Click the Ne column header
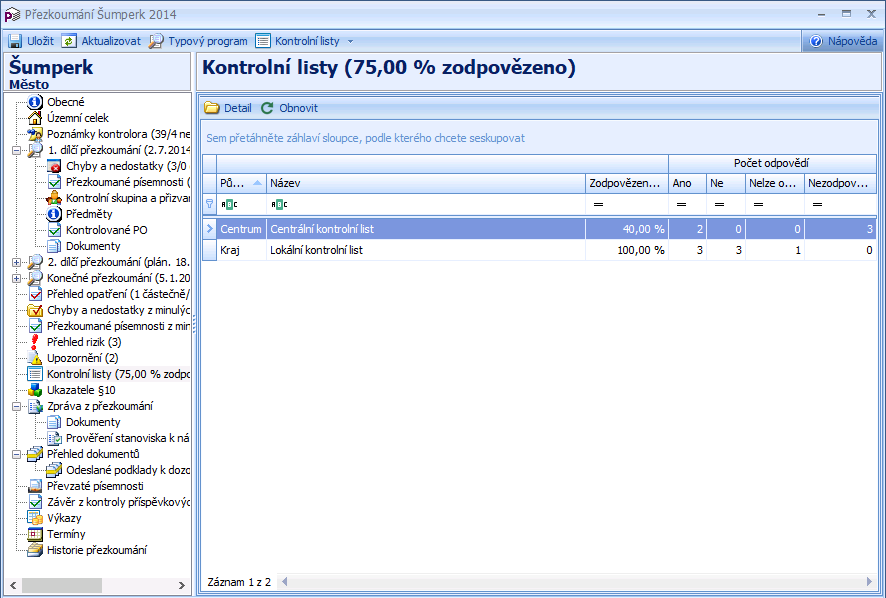Screen dimensions: 886x598 click(726, 183)
